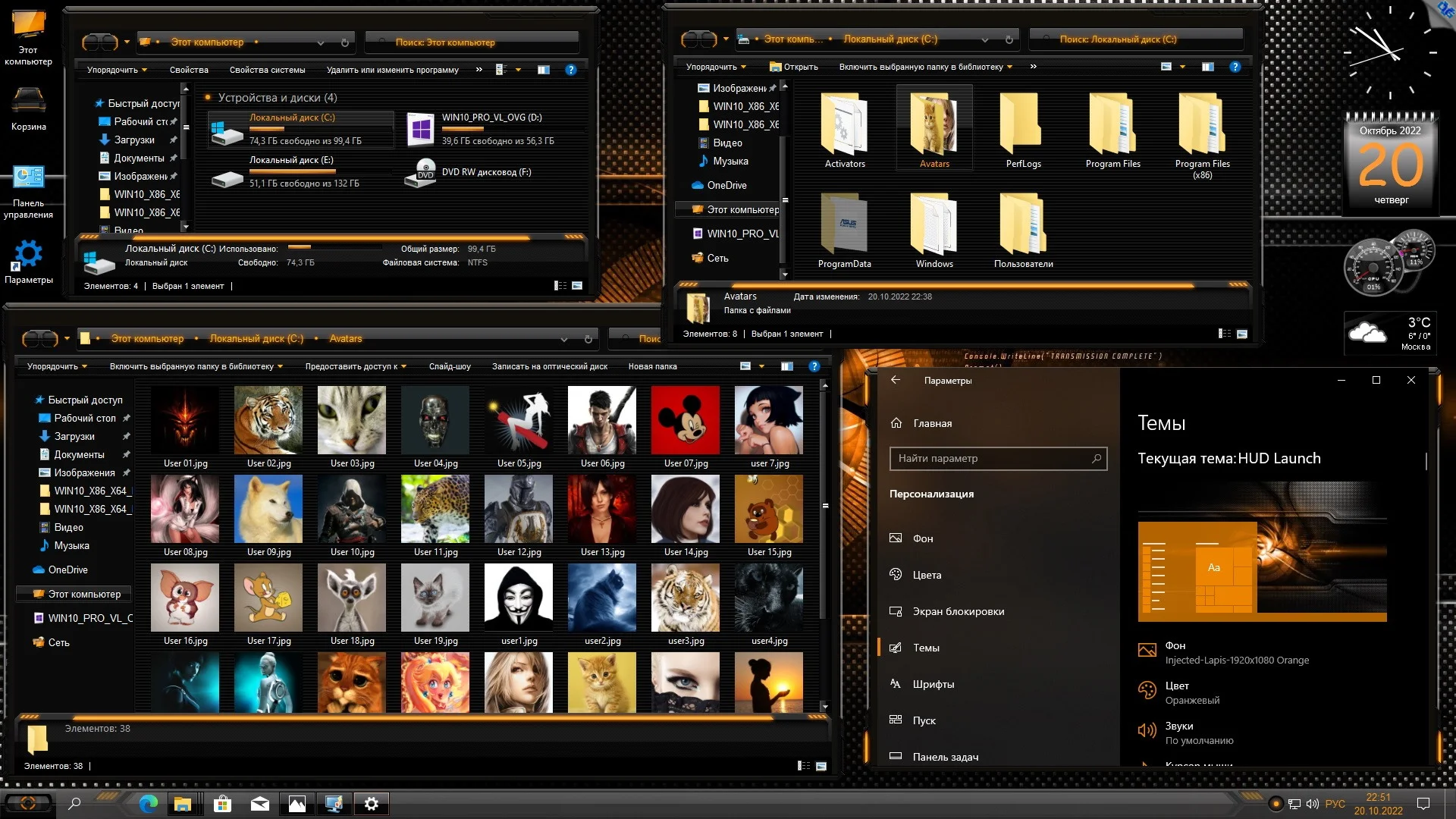The height and width of the screenshot is (819, 1456).
Task: Expand address bar history in This PC window
Action: pyautogui.click(x=320, y=42)
